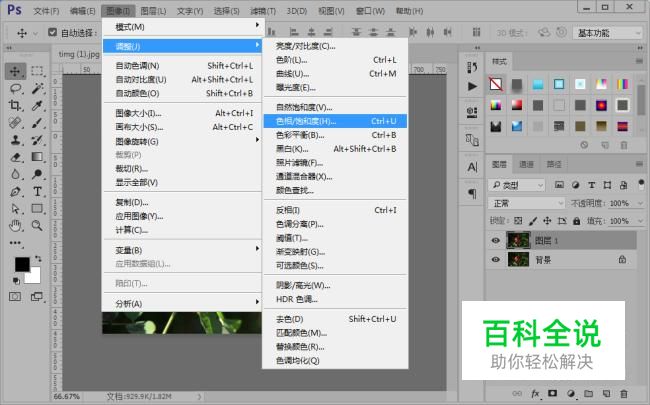Select the Eraser tool
Screen dimensions: 650x405
coord(15,157)
